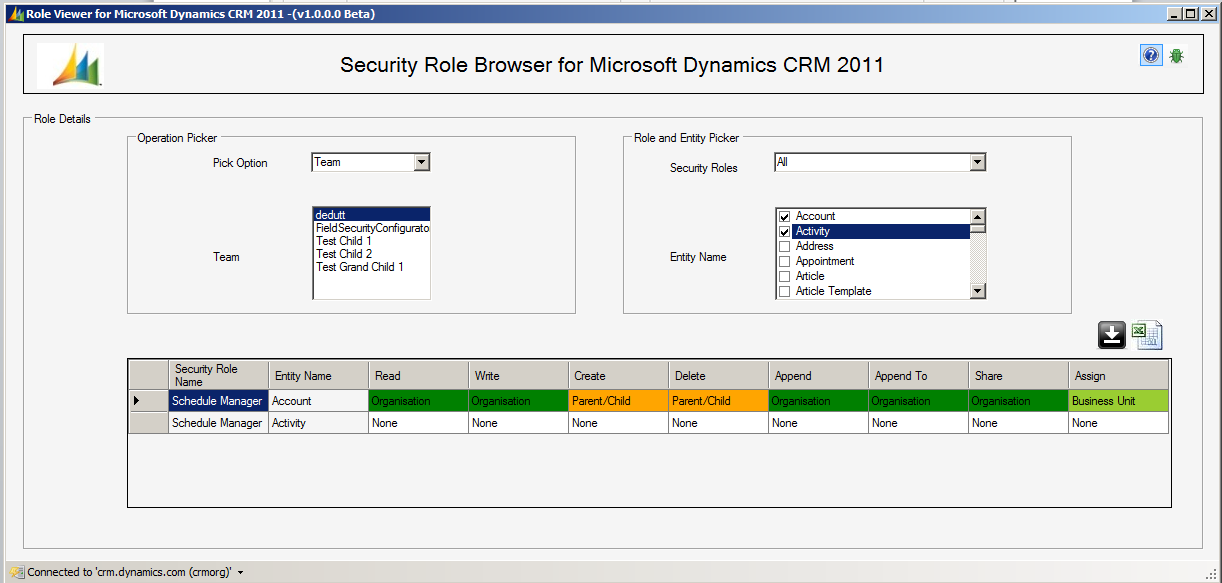Screen dimensions: 1222x583
Task: Click light green Business Unit cell
Action: click(1118, 401)
